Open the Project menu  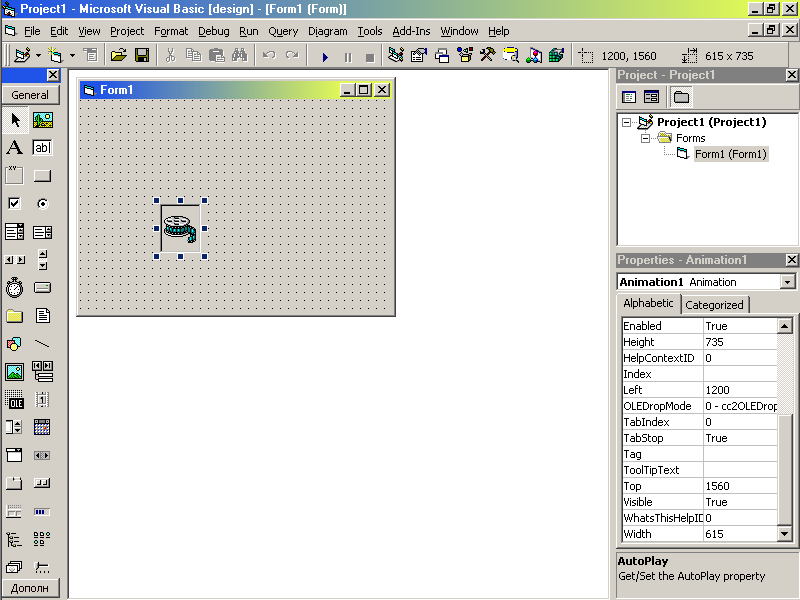127,31
